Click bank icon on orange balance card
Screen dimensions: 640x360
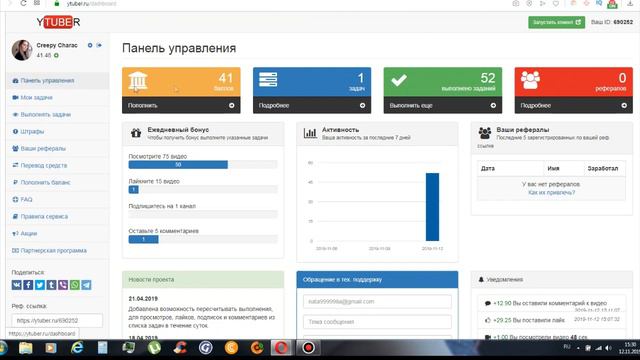pyautogui.click(x=138, y=81)
